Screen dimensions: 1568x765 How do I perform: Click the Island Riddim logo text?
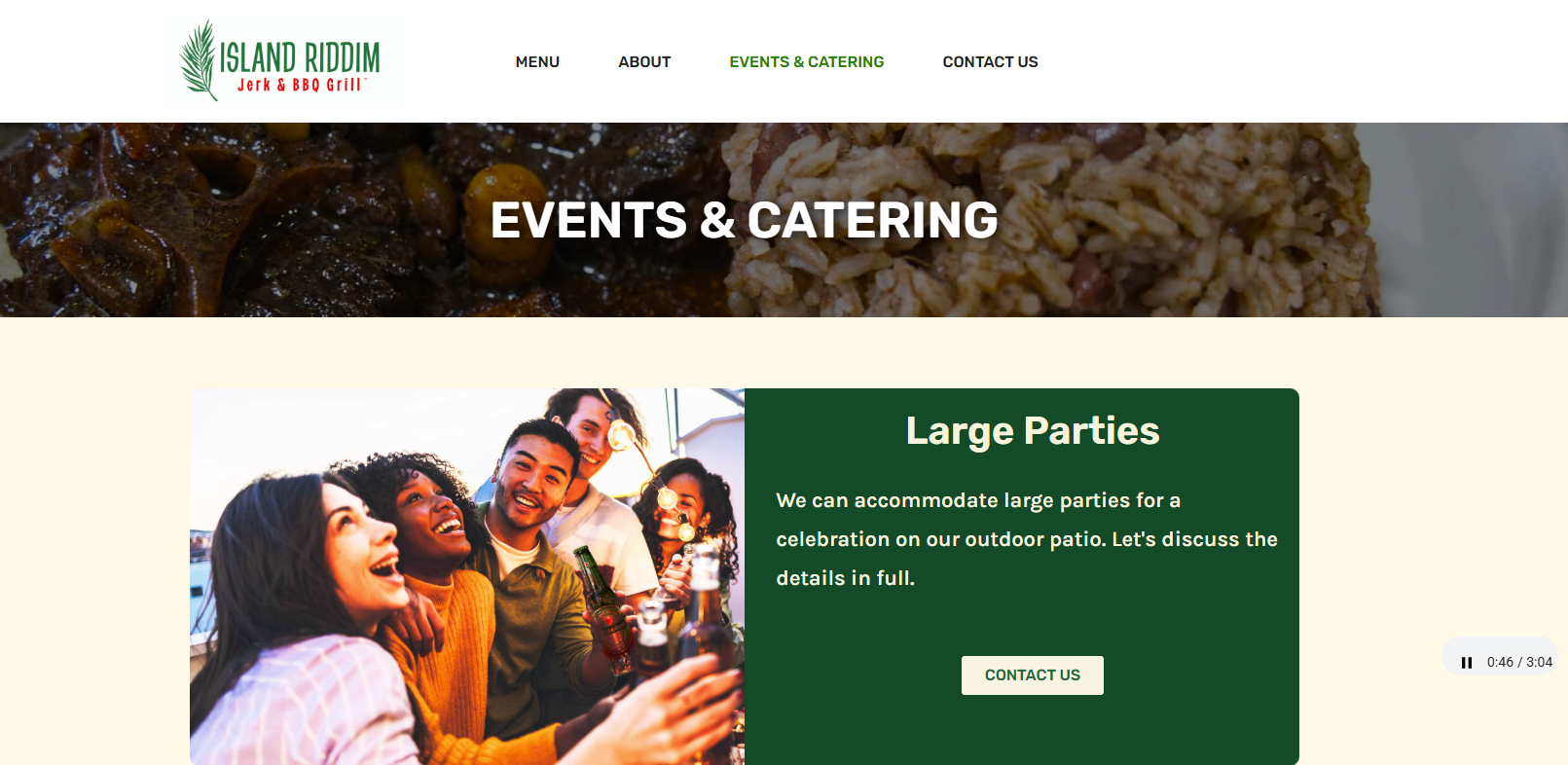tap(300, 57)
